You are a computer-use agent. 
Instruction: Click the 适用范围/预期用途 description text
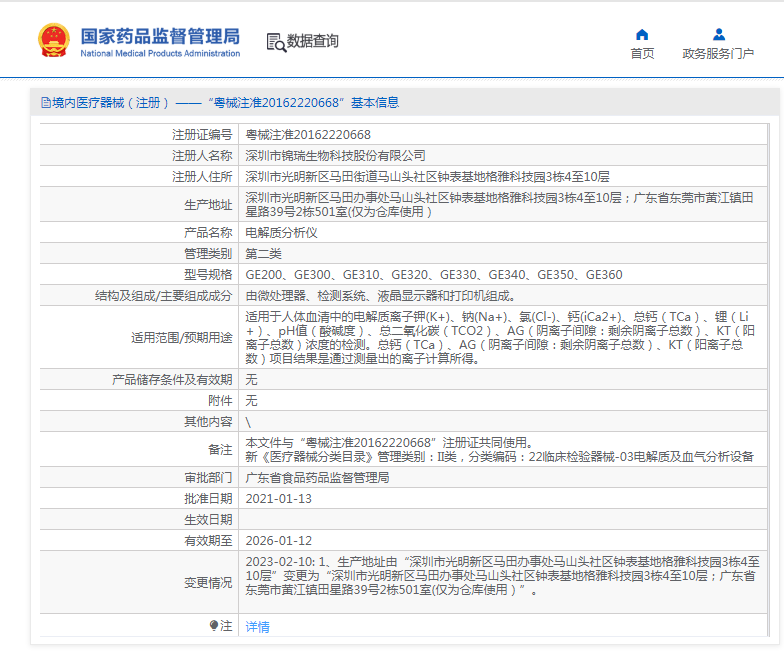pyautogui.click(x=500, y=338)
